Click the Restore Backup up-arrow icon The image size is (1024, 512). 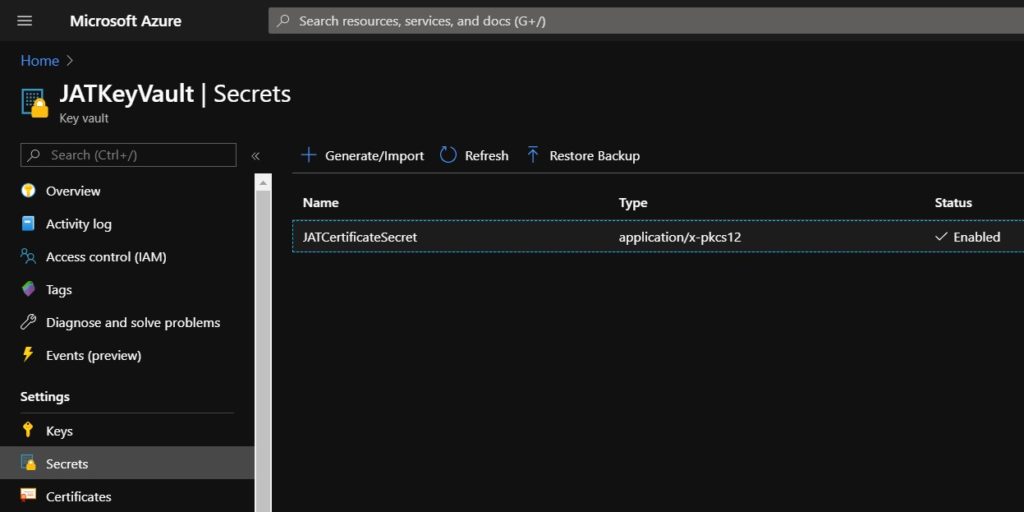(533, 155)
